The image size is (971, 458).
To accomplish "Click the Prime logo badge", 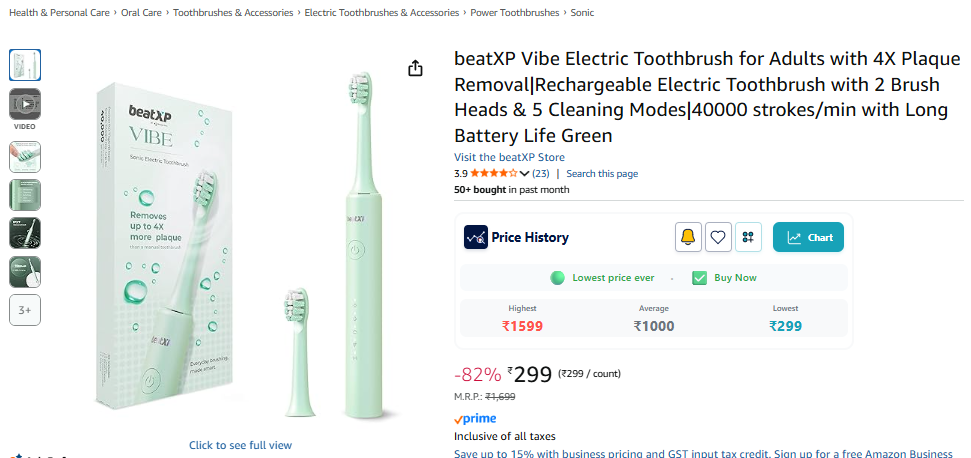I will [475, 419].
